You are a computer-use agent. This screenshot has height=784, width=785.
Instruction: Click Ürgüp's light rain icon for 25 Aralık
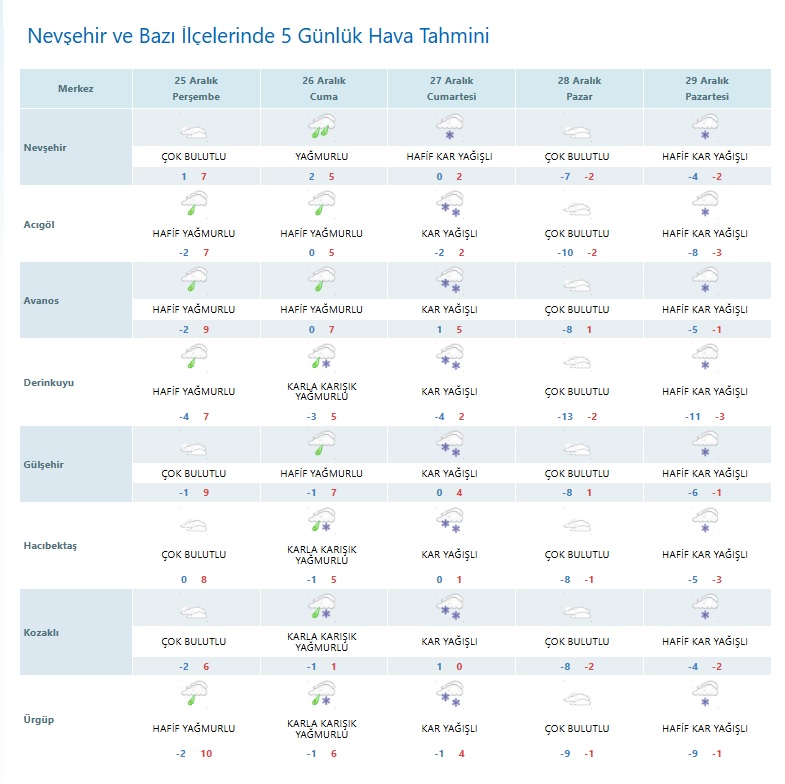coord(196,691)
